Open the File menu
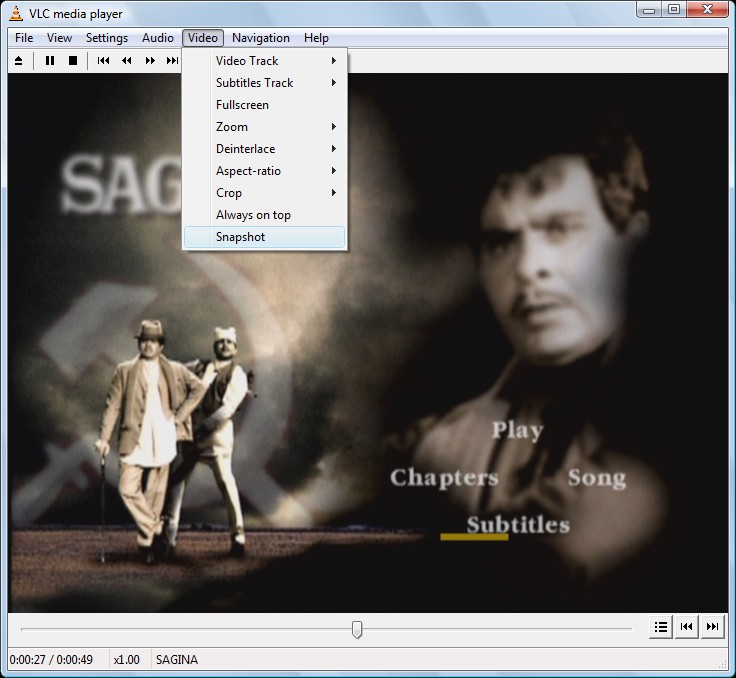The width and height of the screenshot is (736, 678). (x=24, y=38)
